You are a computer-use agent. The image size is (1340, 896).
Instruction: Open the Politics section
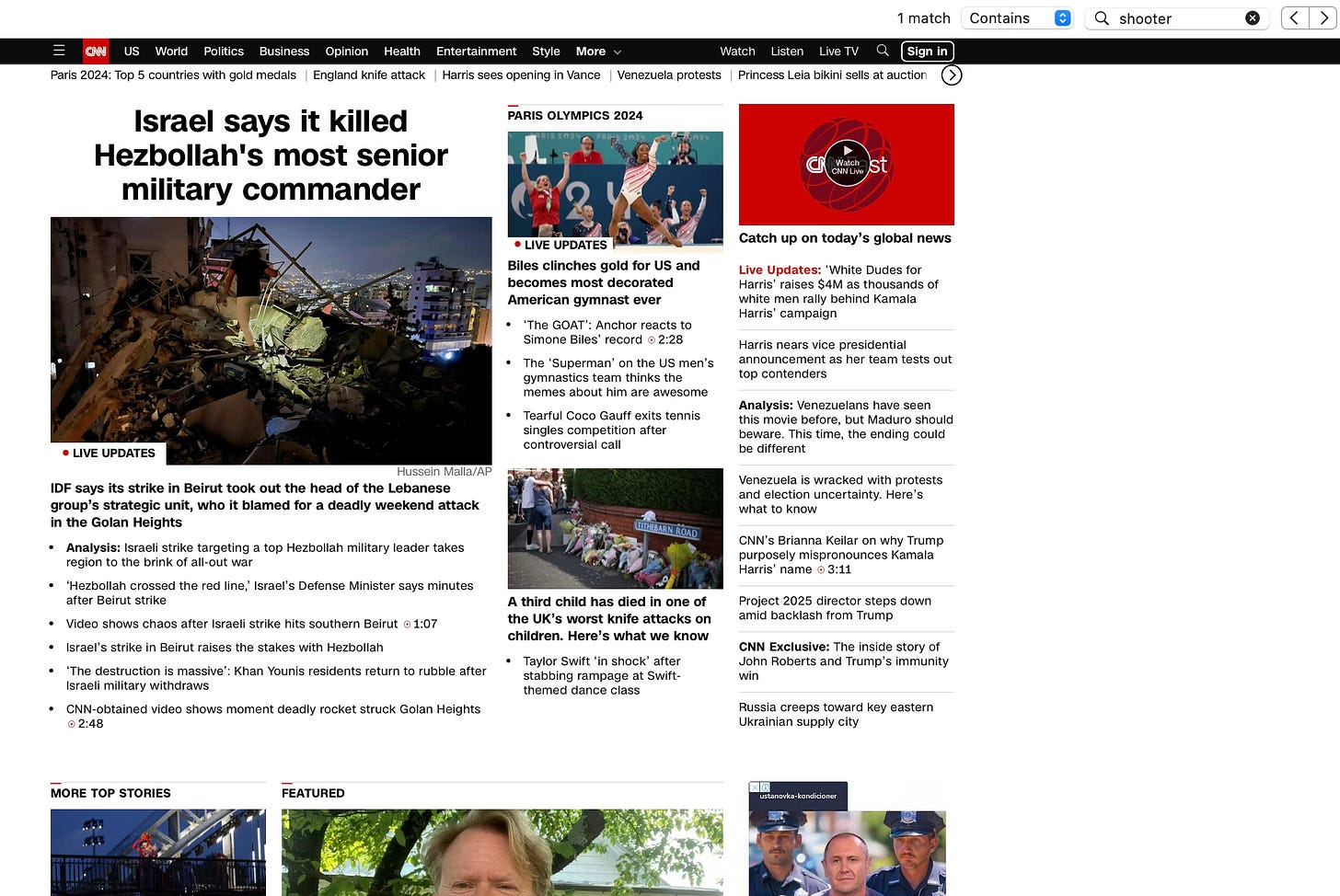[224, 52]
